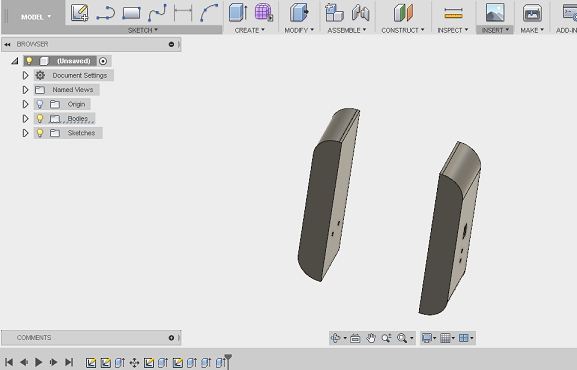This screenshot has width=577, height=370.
Task: Open Grid and Snaps settings icon
Action: (445, 338)
